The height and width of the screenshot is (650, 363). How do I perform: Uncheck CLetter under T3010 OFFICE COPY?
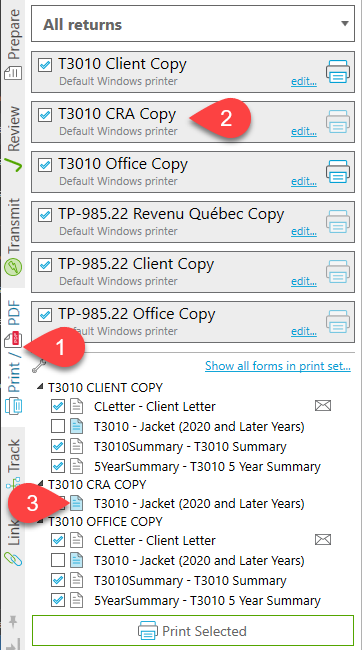pyautogui.click(x=58, y=540)
